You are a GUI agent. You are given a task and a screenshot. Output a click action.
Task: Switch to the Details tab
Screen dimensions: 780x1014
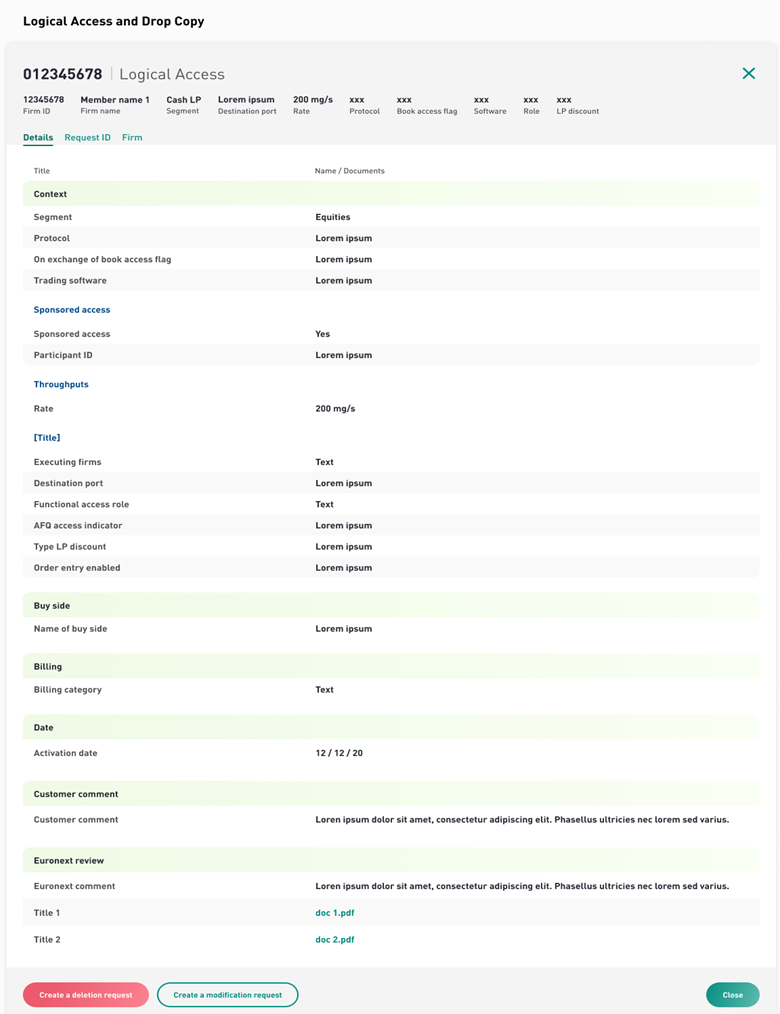[38, 137]
